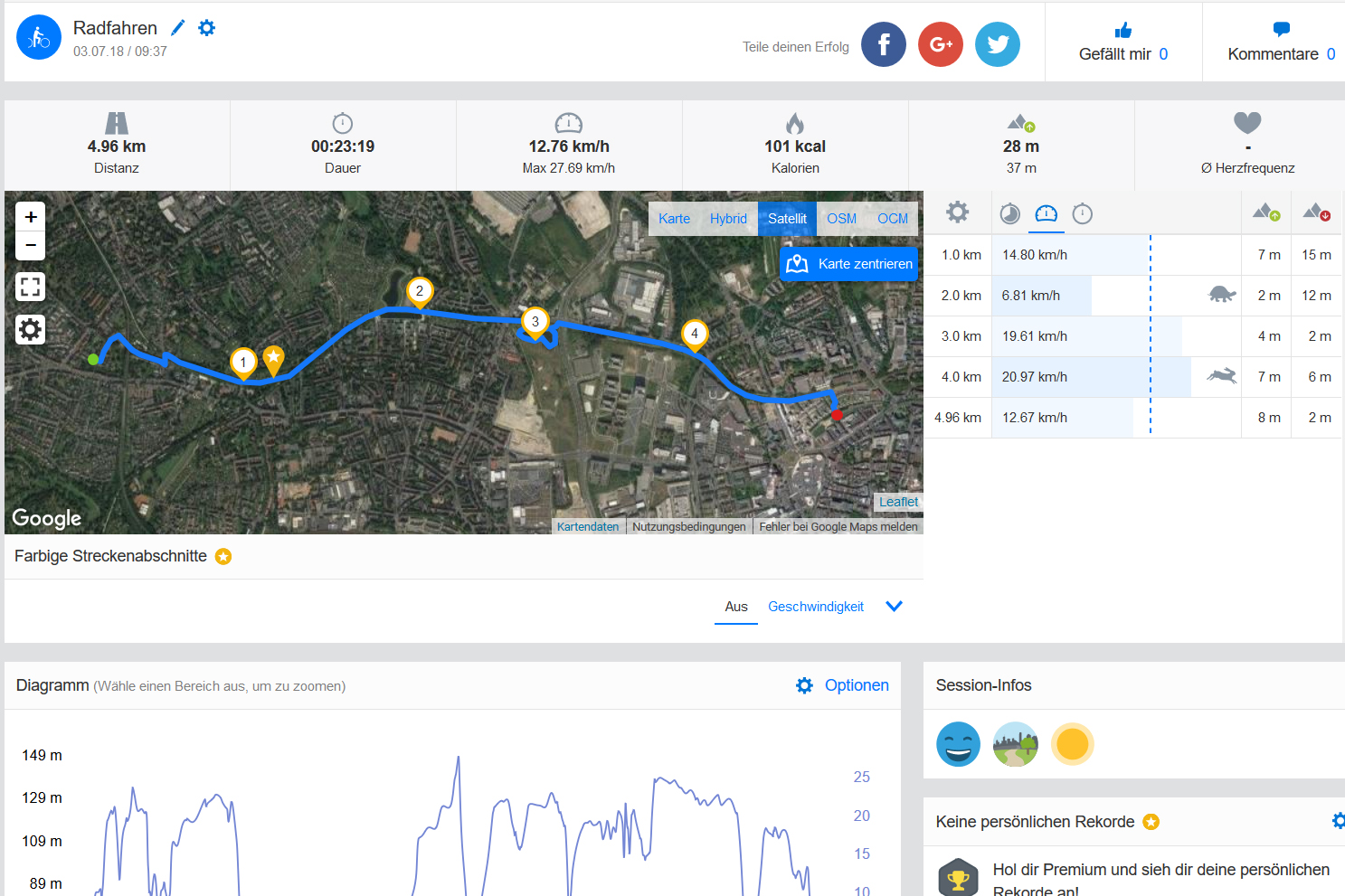Zoom in on the map
This screenshot has height=896, width=1345.
pyautogui.click(x=31, y=217)
